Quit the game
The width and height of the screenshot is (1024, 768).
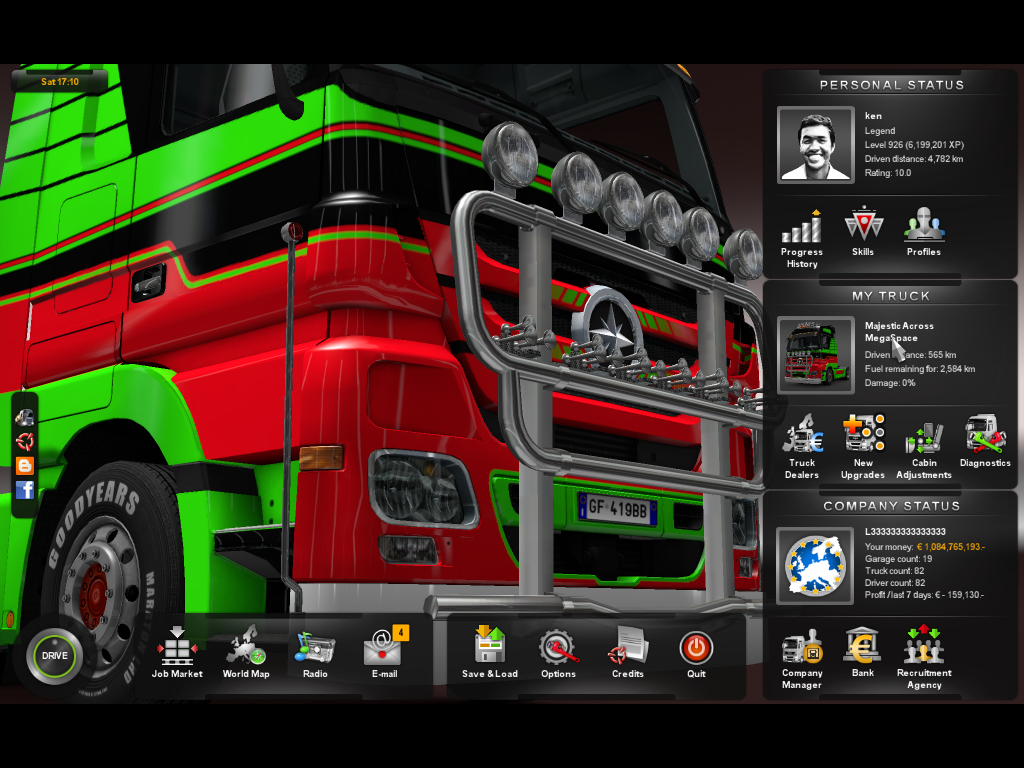(x=696, y=652)
